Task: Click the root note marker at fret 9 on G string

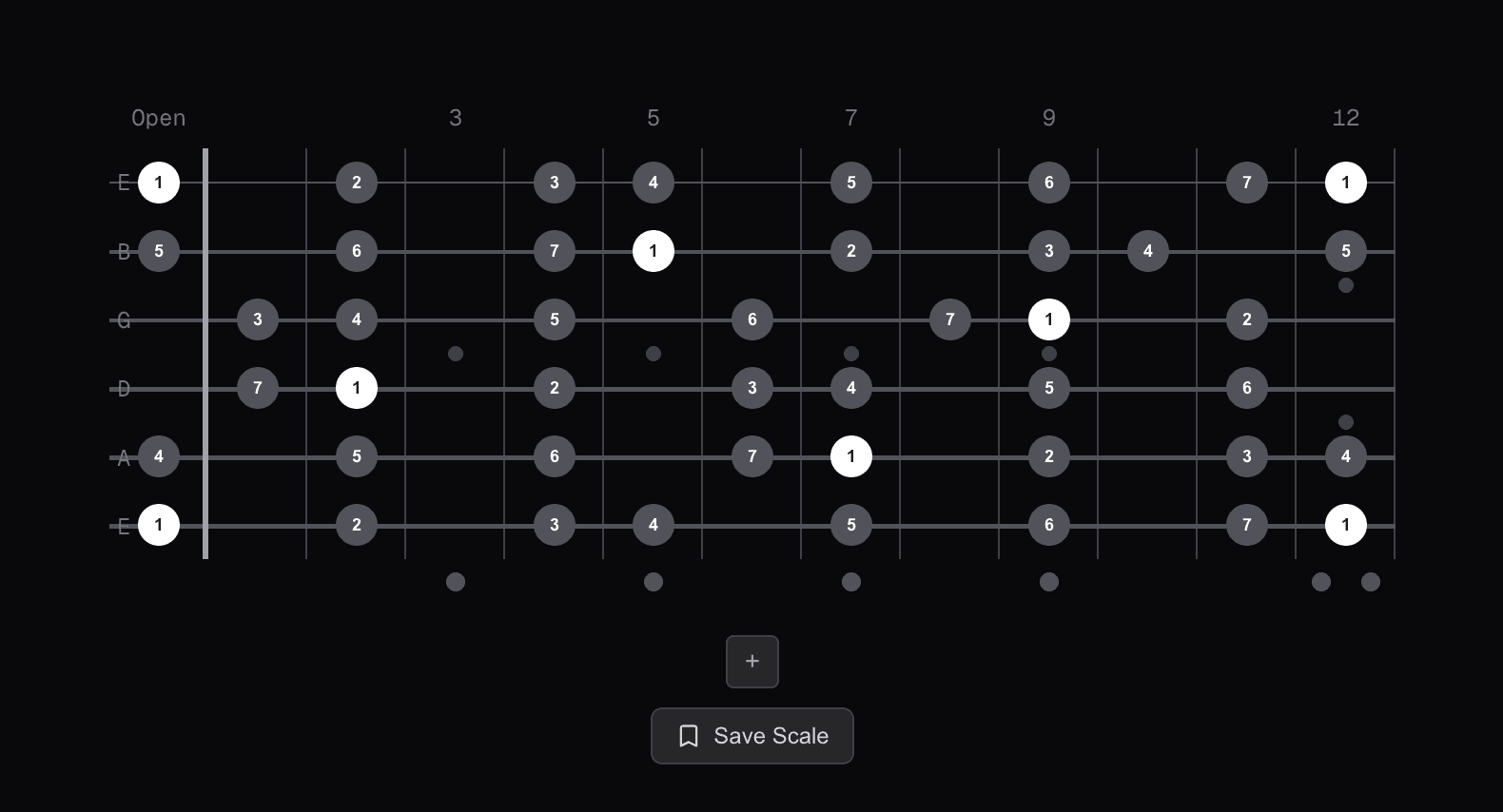Action: (x=1048, y=319)
